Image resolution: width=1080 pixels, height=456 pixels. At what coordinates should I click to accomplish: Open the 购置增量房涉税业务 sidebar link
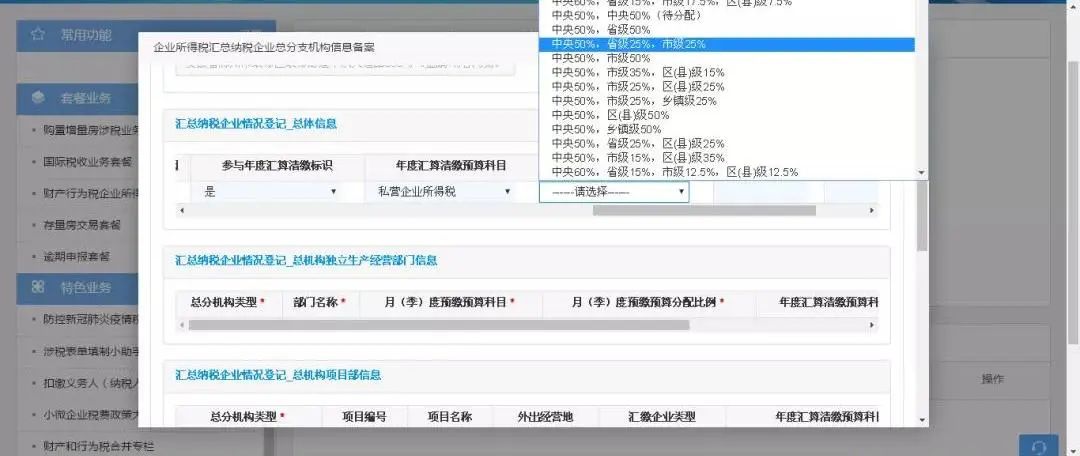click(x=90, y=129)
